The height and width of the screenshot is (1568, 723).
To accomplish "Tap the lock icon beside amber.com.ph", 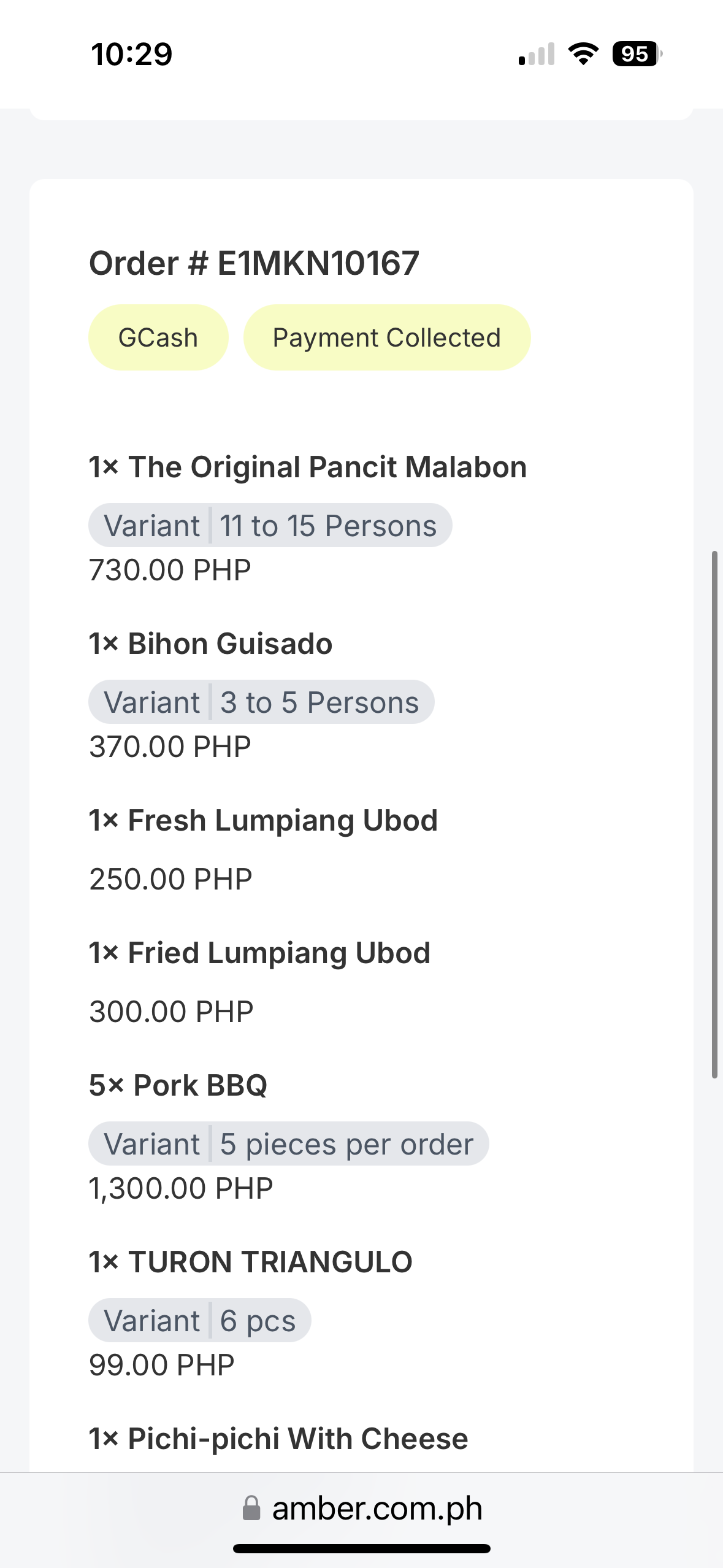I will (x=251, y=1508).
